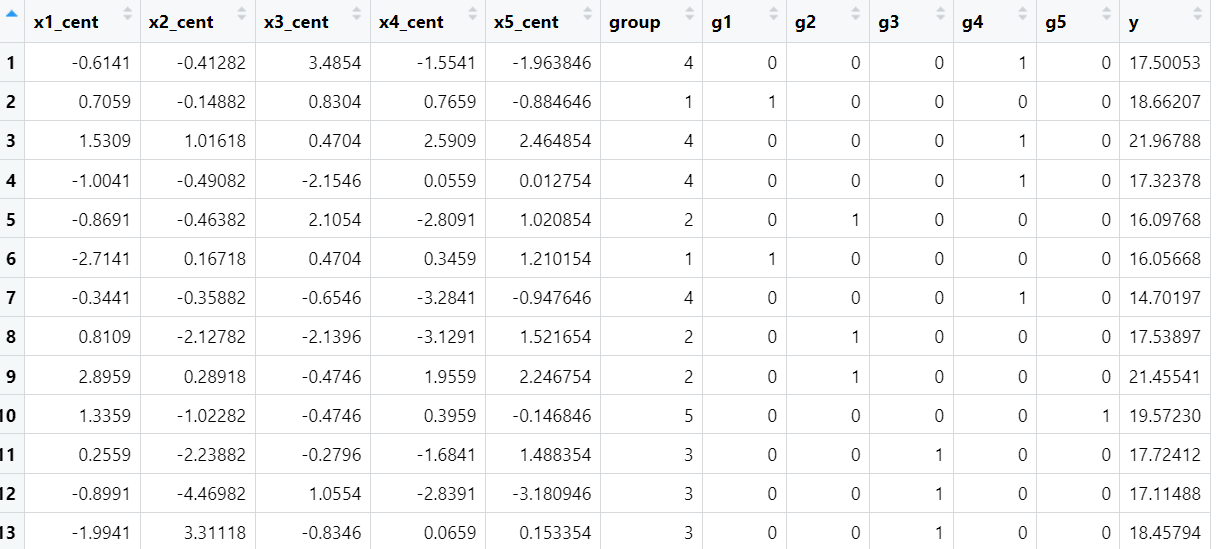The image size is (1216, 549).
Task: Click the x3_cent value 3.4854
Action: [x=336, y=63]
